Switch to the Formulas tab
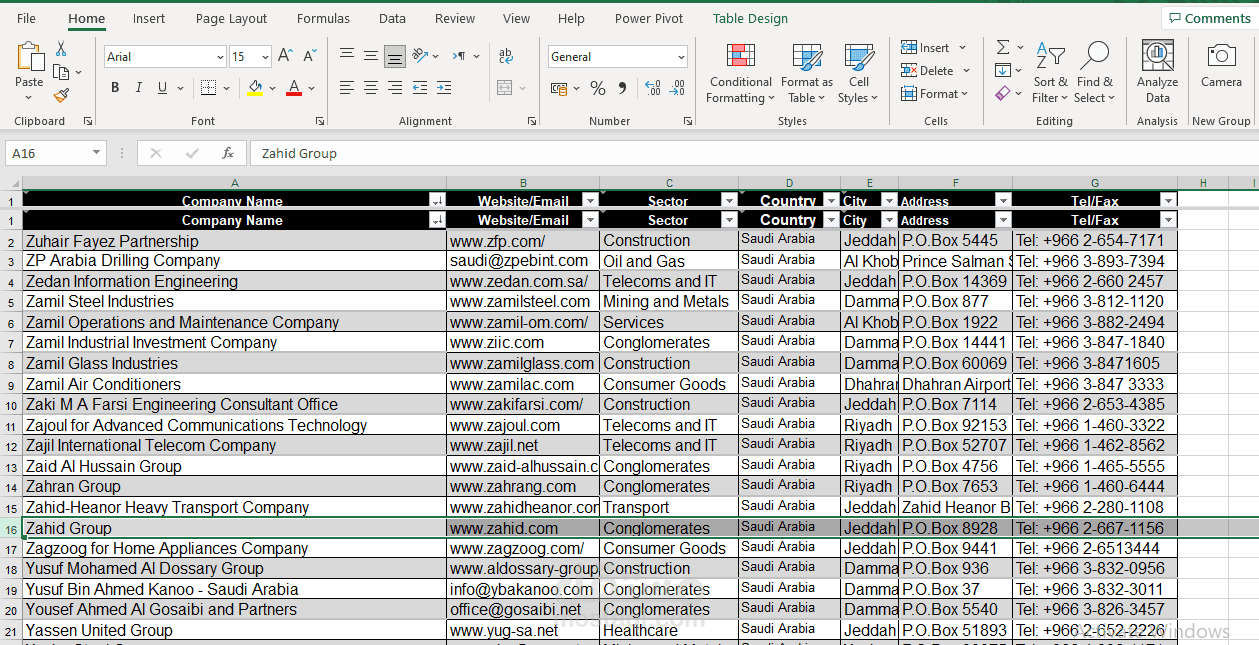This screenshot has height=645, width=1259. pyautogui.click(x=323, y=18)
